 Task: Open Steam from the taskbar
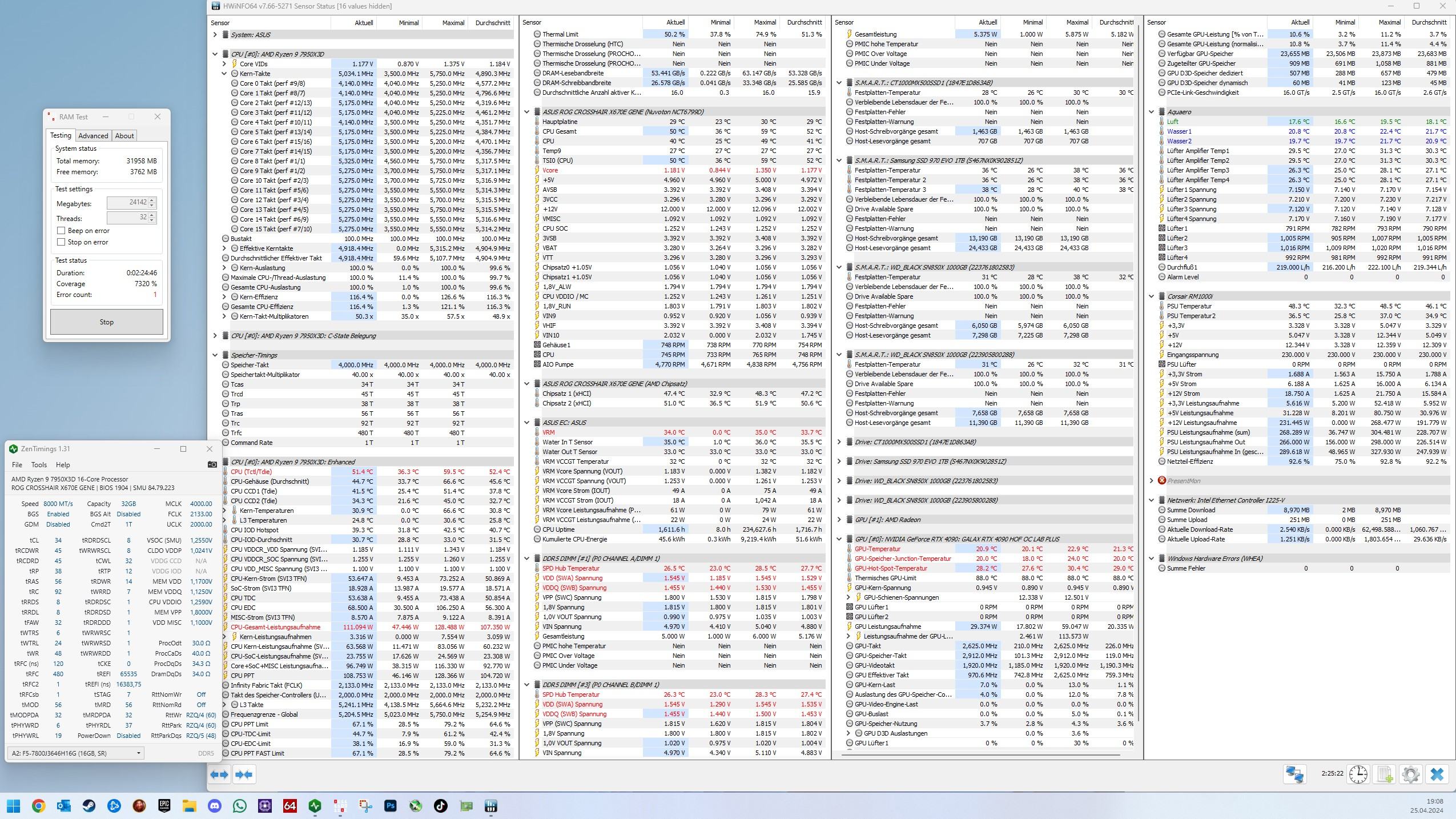(89, 806)
